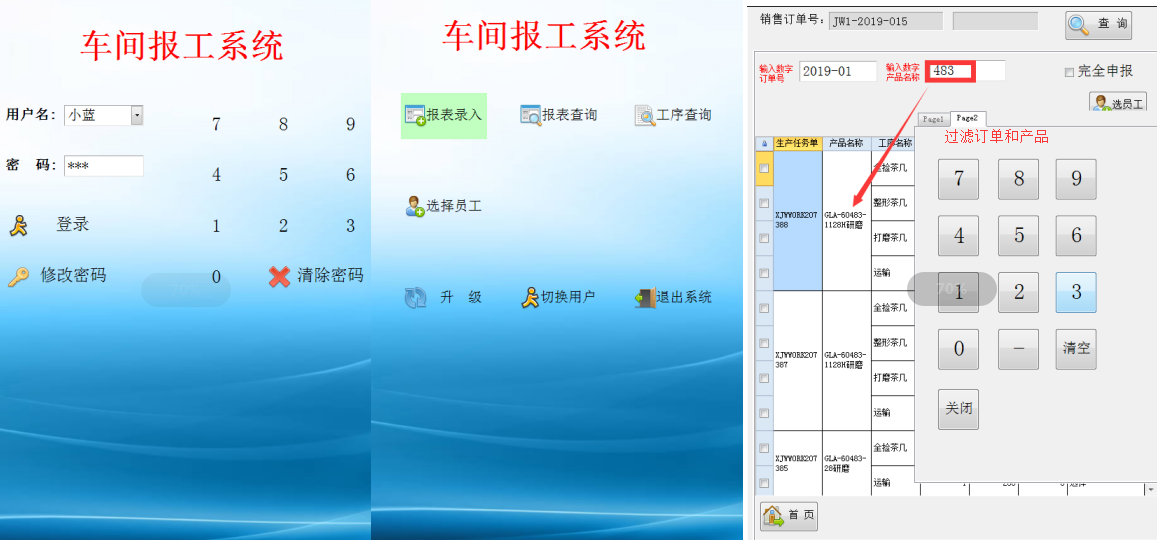The width and height of the screenshot is (1157, 540).
Task: Tick the 完全申报 checkbox
Action: [x=1069, y=72]
